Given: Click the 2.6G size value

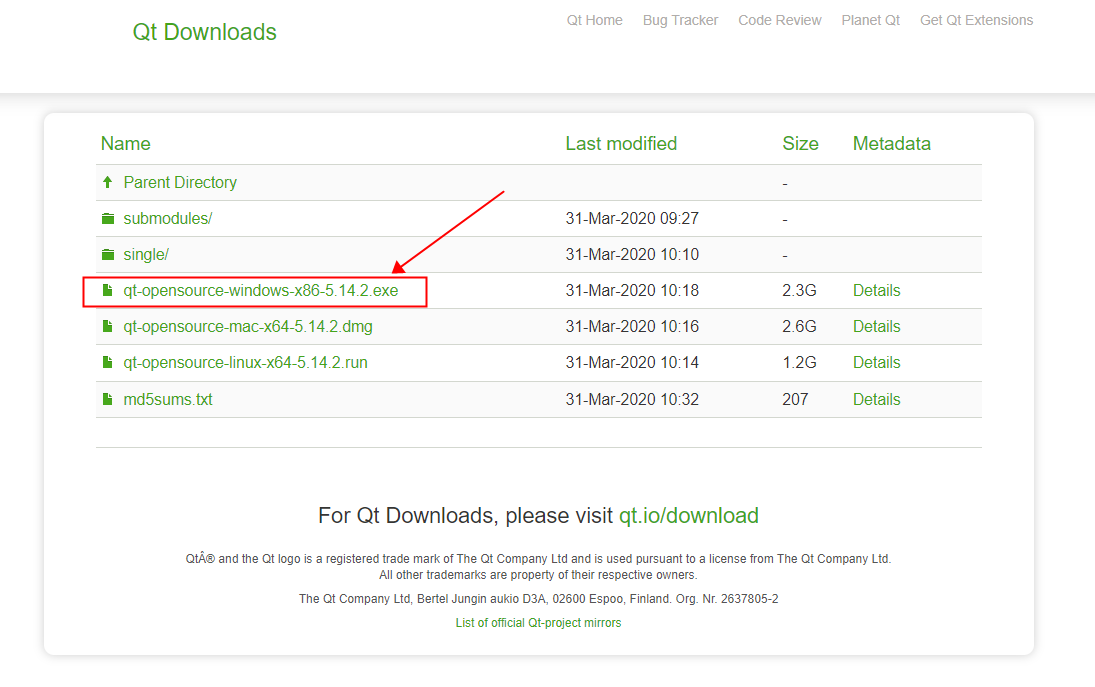Looking at the screenshot, I should coord(799,327).
